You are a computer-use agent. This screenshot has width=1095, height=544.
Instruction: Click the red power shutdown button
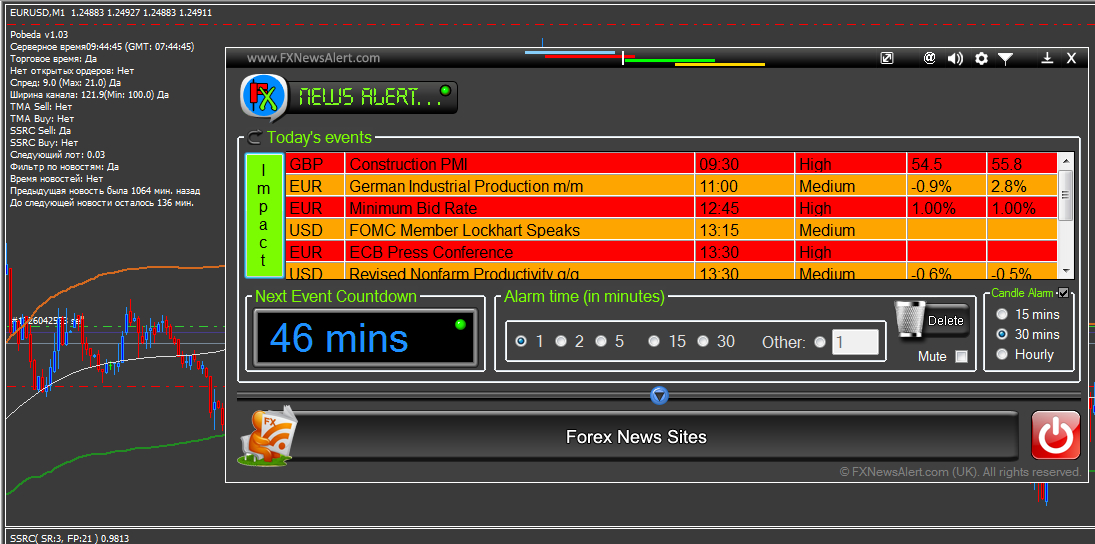[x=1055, y=436]
